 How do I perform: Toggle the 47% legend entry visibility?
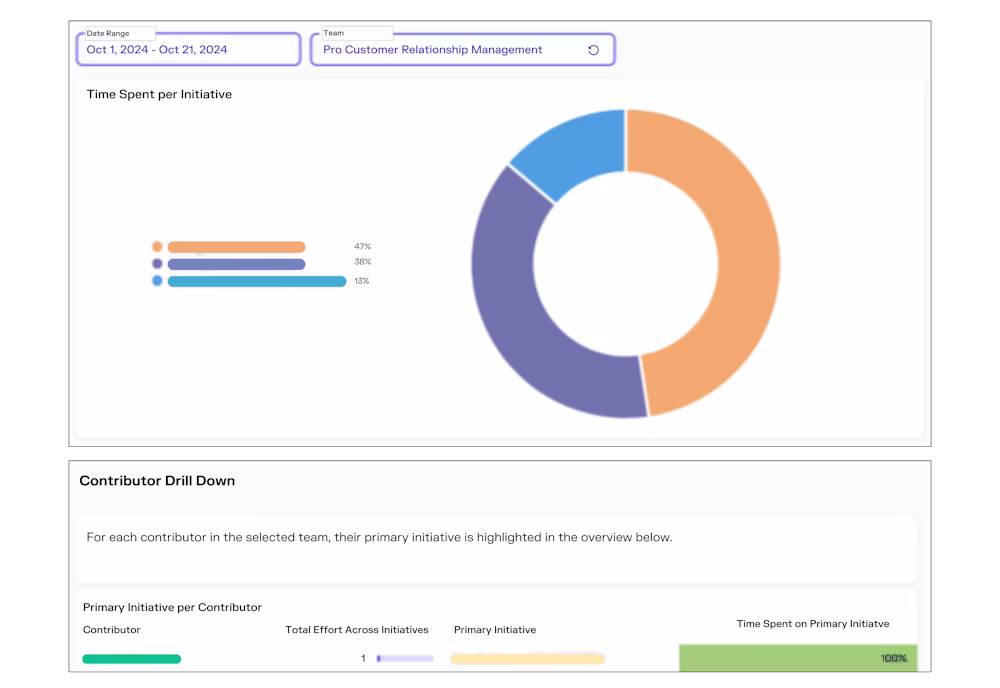(x=364, y=245)
